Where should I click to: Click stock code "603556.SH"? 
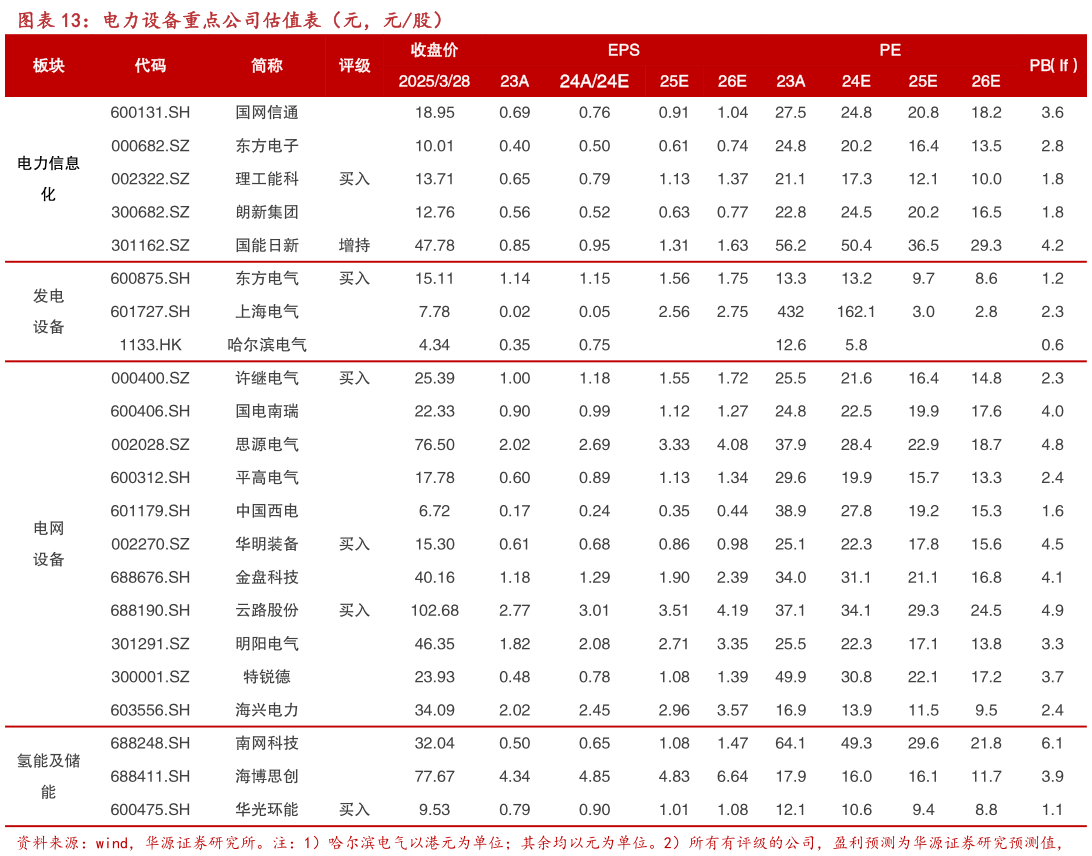150,710
